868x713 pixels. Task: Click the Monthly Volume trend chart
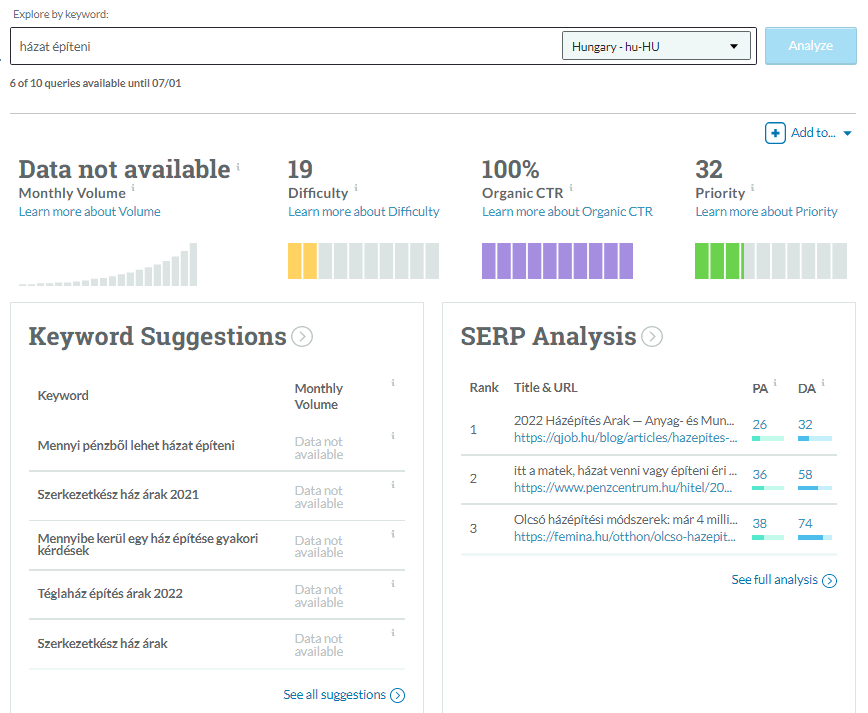108,264
